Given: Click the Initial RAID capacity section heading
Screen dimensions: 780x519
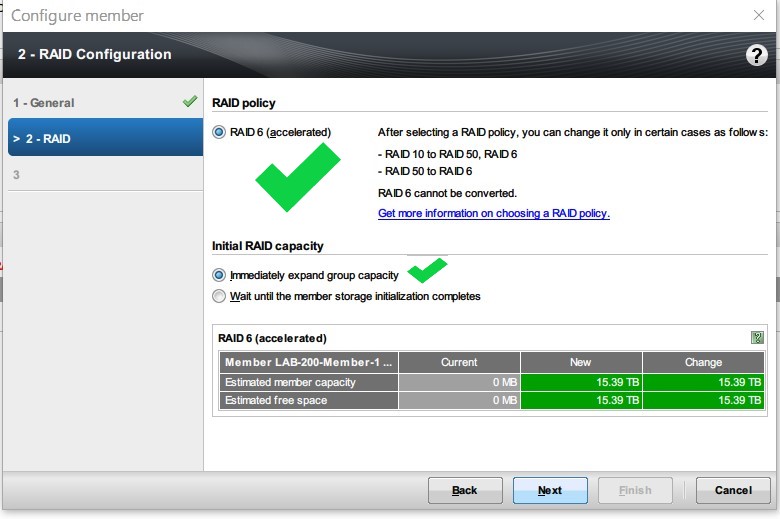Looking at the screenshot, I should click(268, 246).
